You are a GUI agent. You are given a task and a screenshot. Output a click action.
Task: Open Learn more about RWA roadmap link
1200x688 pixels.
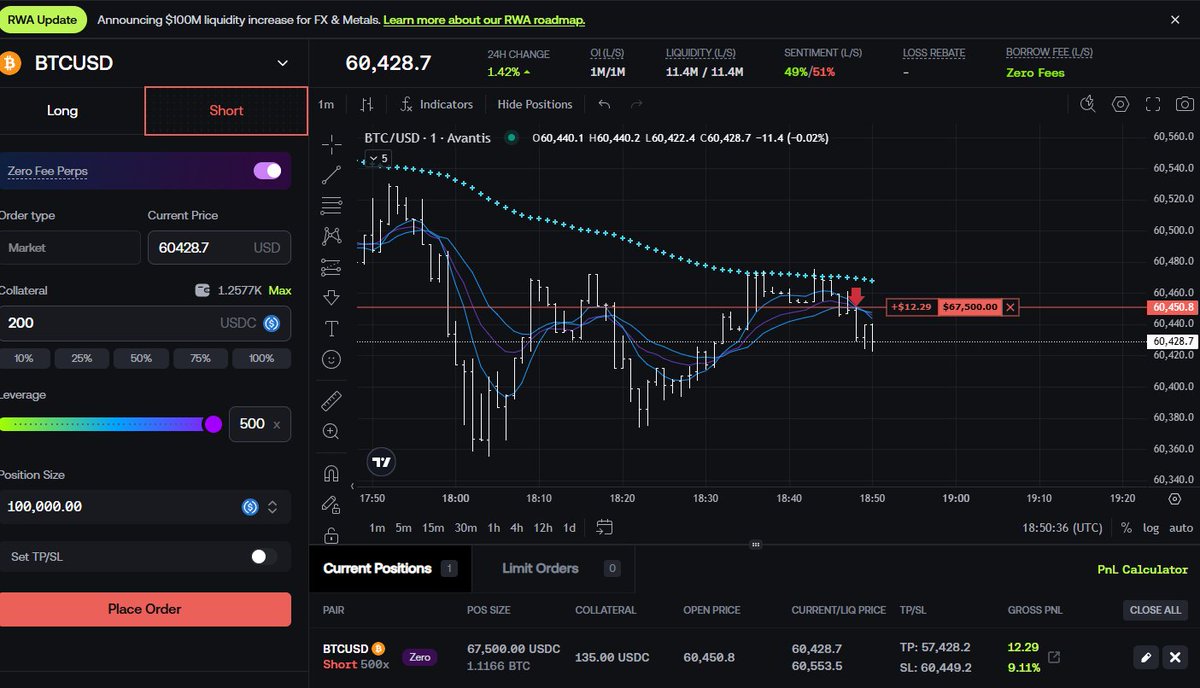pos(484,20)
